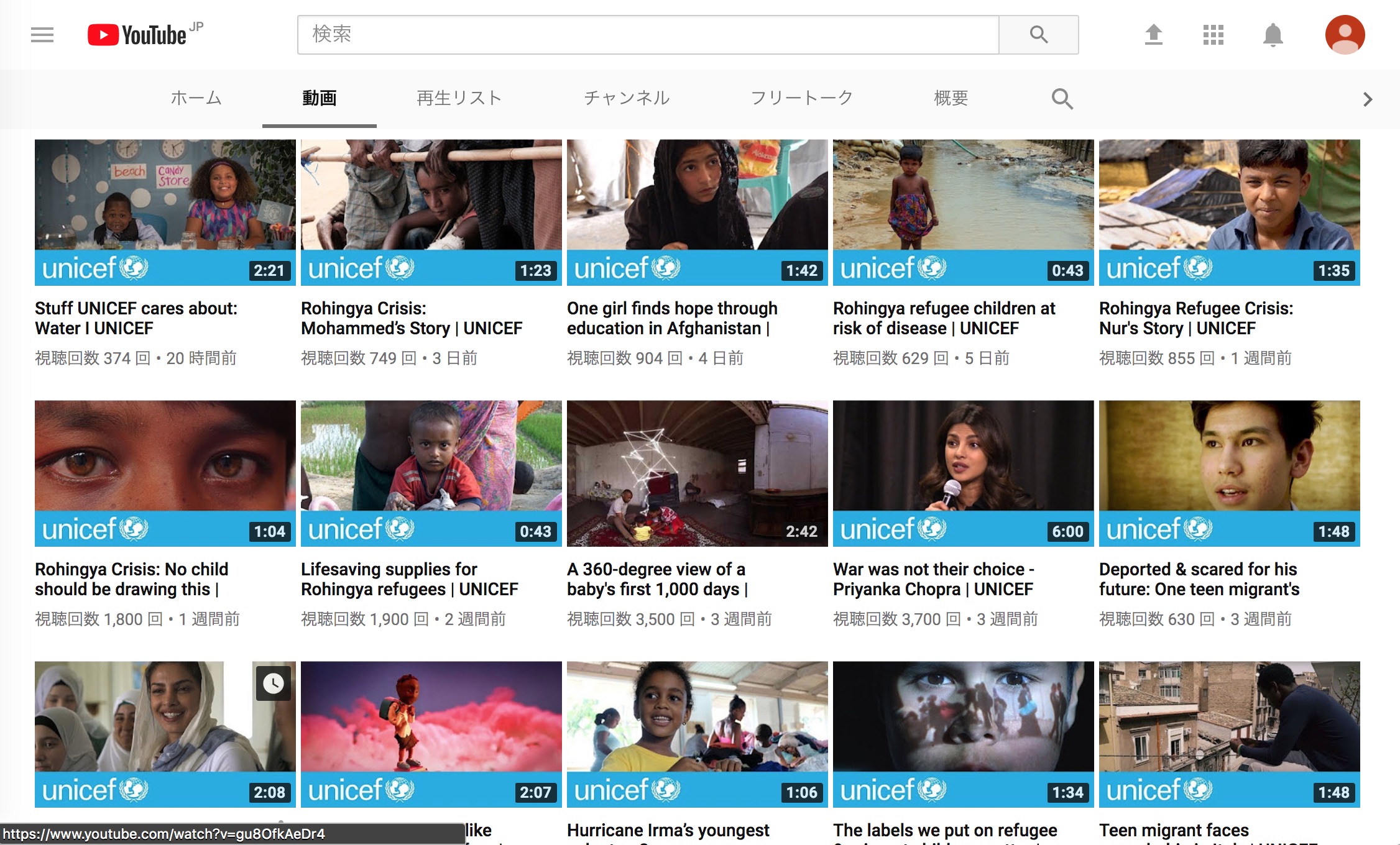Play the 1:34 refugee labels thumbnail
This screenshot has width=1400, height=845.
pos(964,734)
